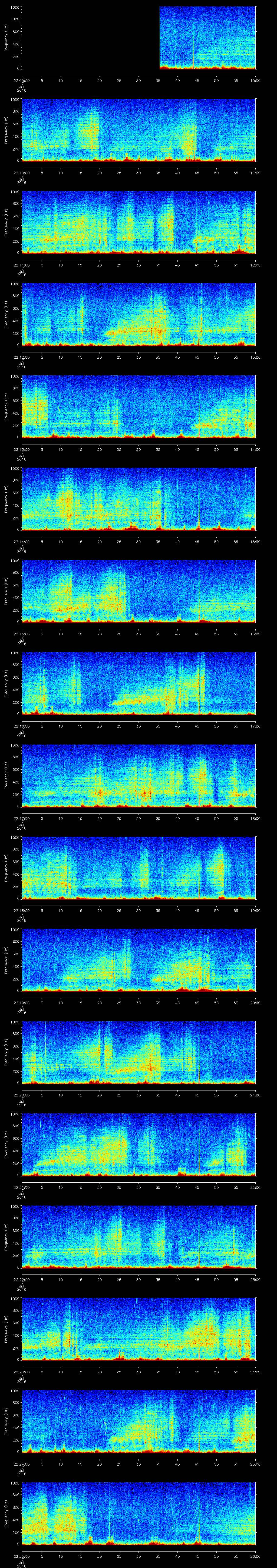Click the 22:21:00 start time label
This screenshot has height=1568, width=277.
coord(21,1187)
